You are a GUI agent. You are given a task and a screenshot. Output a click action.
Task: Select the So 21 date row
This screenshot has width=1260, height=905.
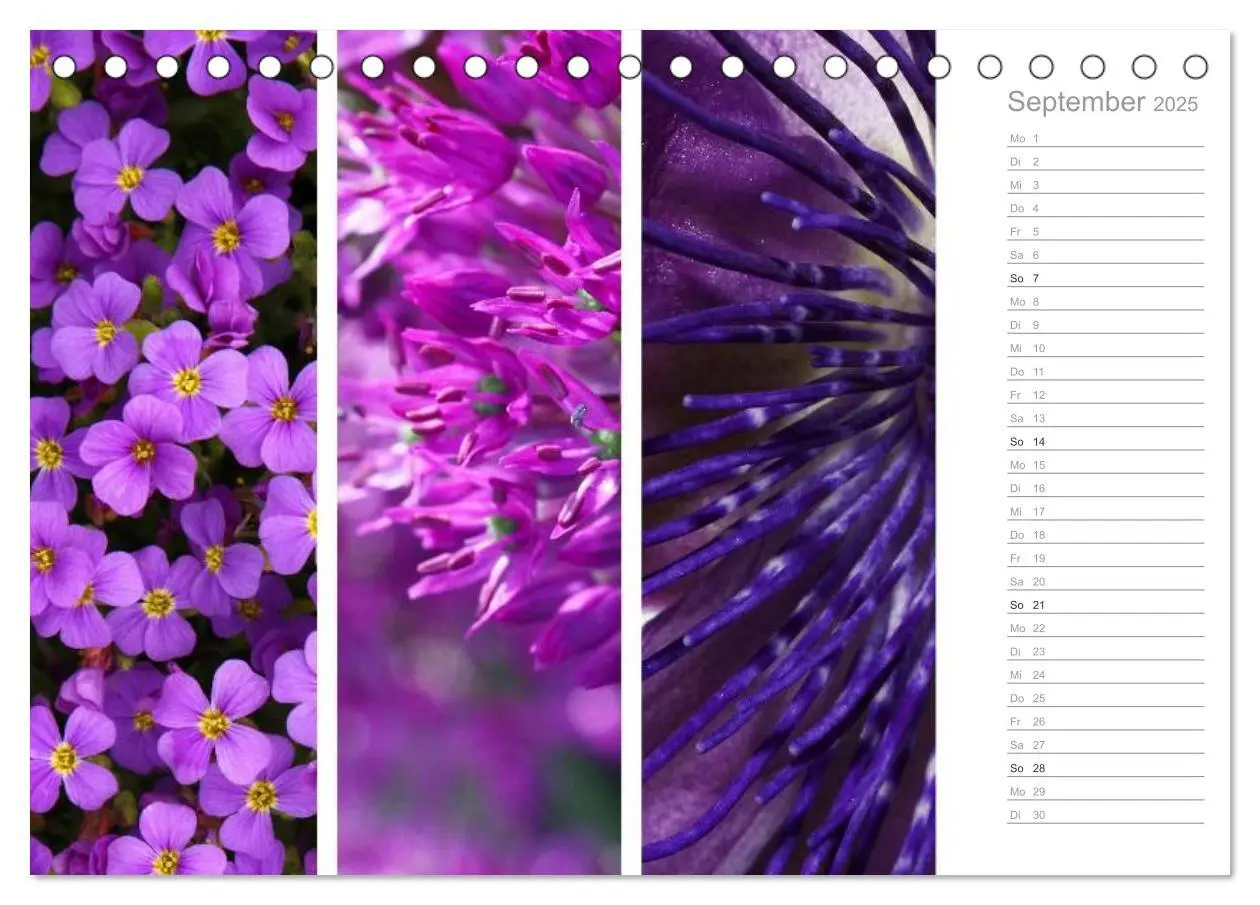1105,605
